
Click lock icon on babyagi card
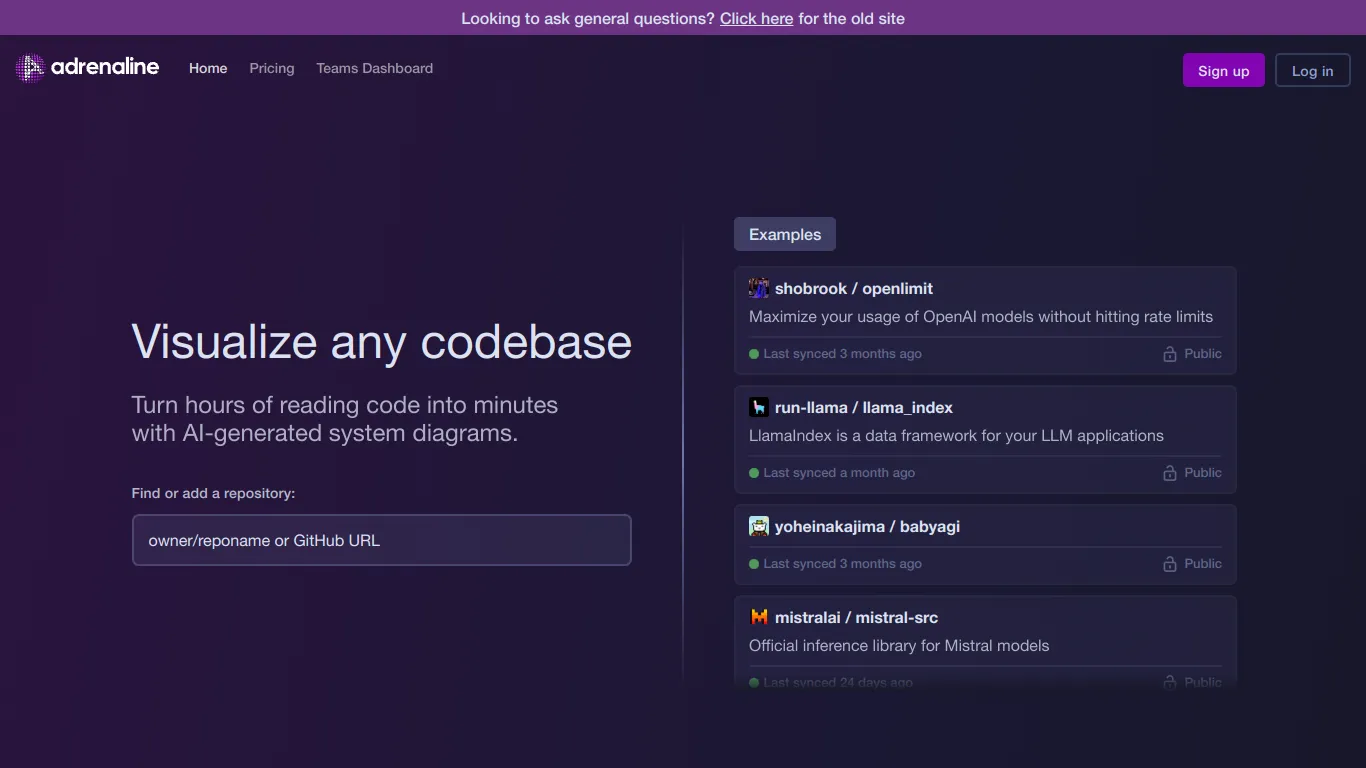click(1170, 564)
